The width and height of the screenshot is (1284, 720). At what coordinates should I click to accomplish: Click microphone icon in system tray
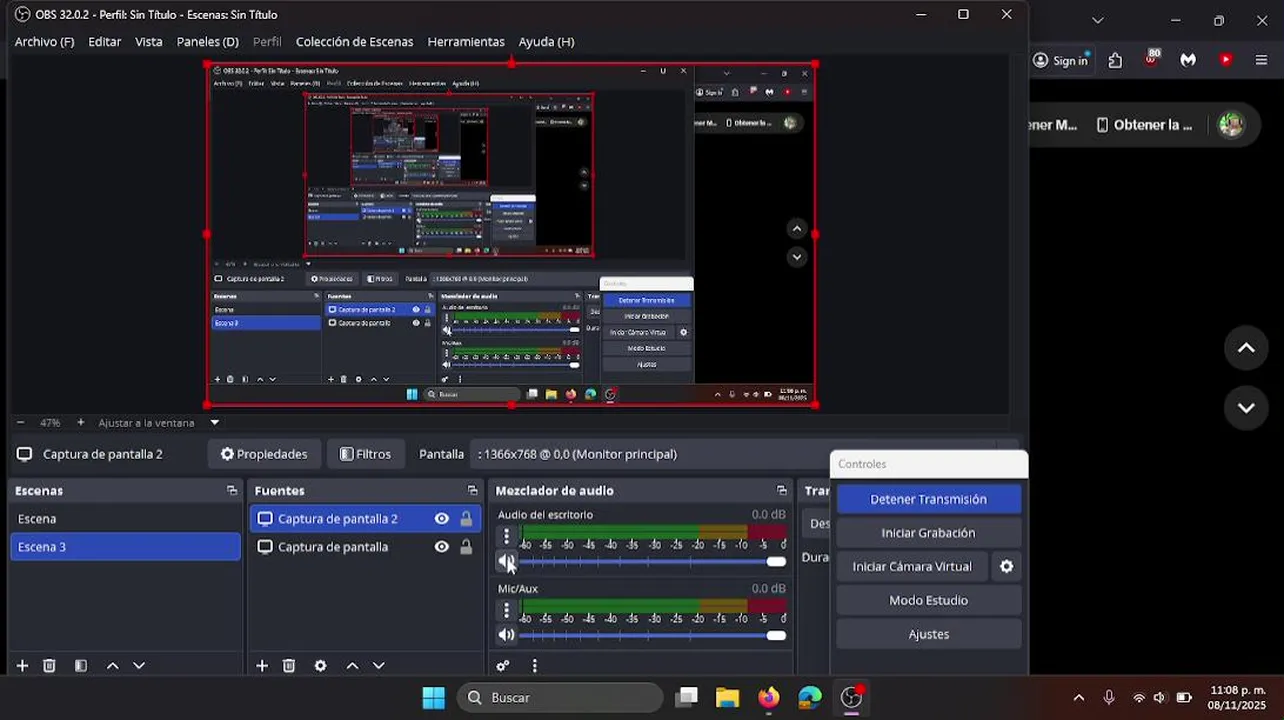pos(1108,697)
